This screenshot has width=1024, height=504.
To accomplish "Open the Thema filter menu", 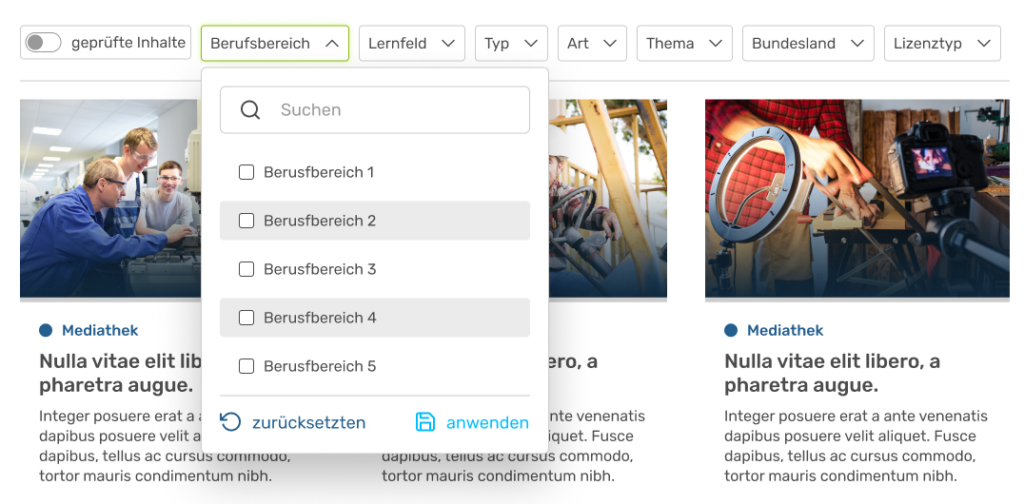I will [x=684, y=43].
